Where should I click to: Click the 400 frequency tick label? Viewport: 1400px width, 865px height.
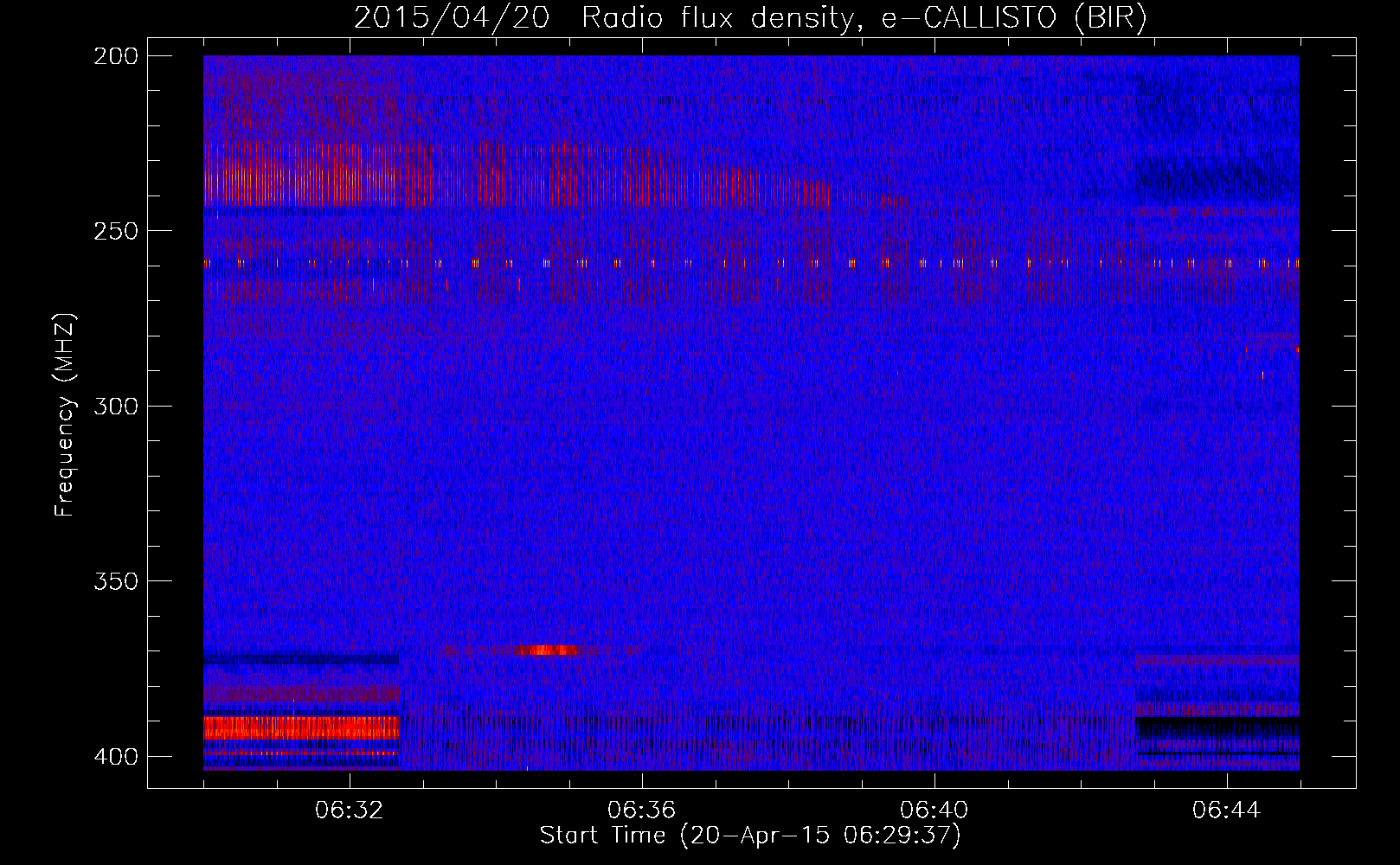click(116, 756)
